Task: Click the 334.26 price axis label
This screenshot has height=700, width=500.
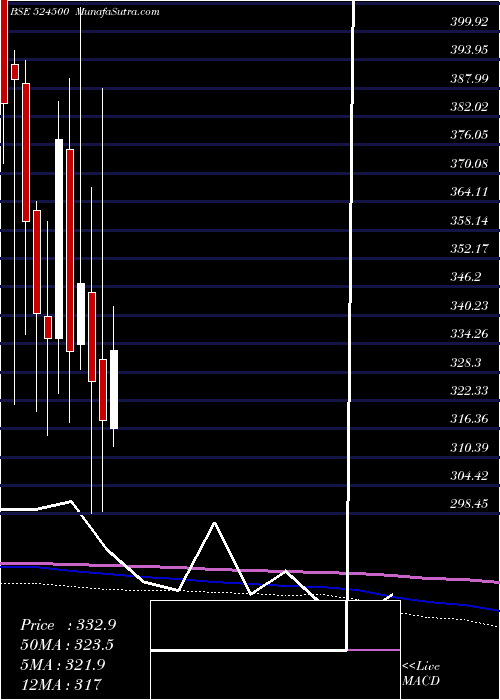Action: click(469, 334)
